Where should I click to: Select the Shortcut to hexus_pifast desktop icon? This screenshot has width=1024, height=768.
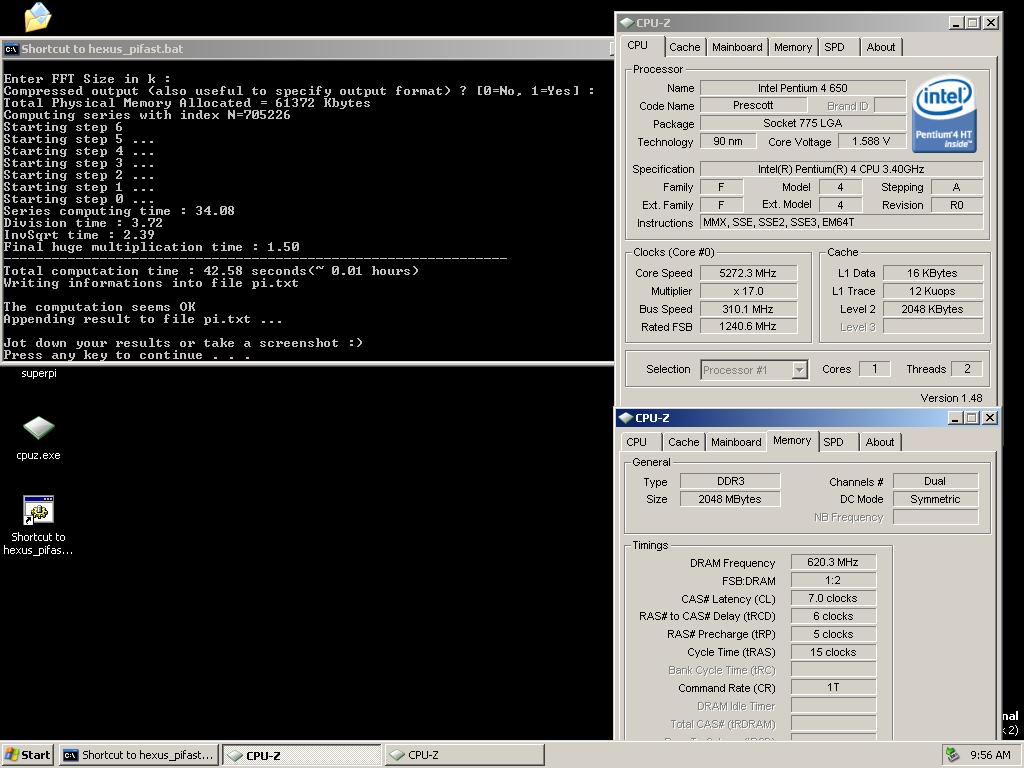pos(38,524)
